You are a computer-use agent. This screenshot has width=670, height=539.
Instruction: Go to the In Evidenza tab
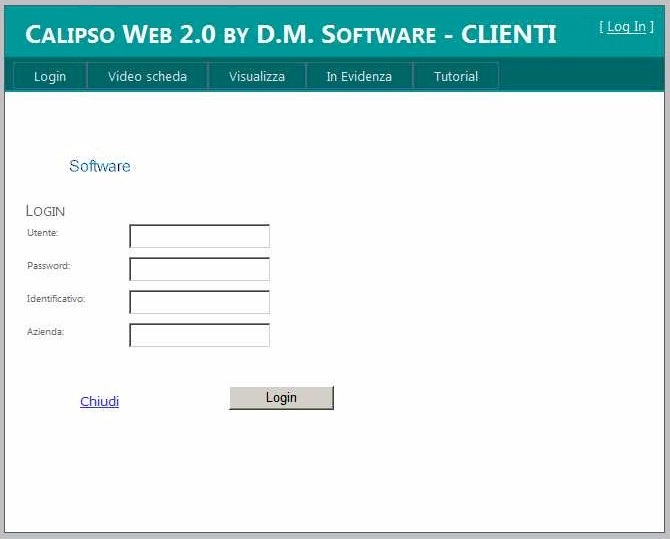[359, 76]
